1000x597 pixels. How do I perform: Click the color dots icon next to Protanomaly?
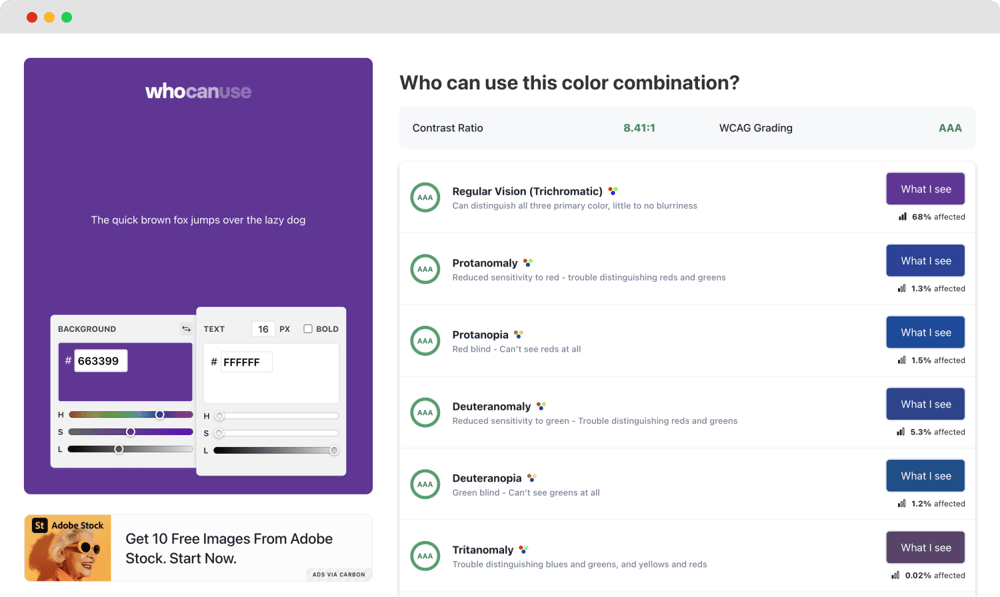coord(528,263)
